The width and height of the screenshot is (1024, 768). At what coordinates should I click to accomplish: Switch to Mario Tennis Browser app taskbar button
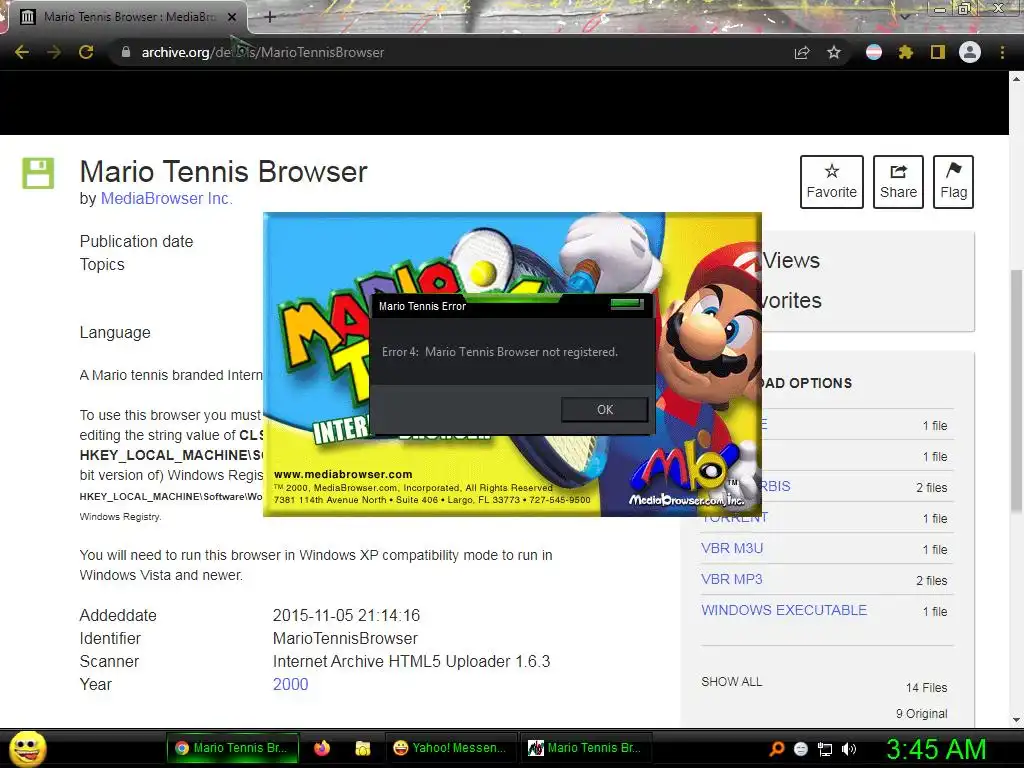(x=585, y=748)
